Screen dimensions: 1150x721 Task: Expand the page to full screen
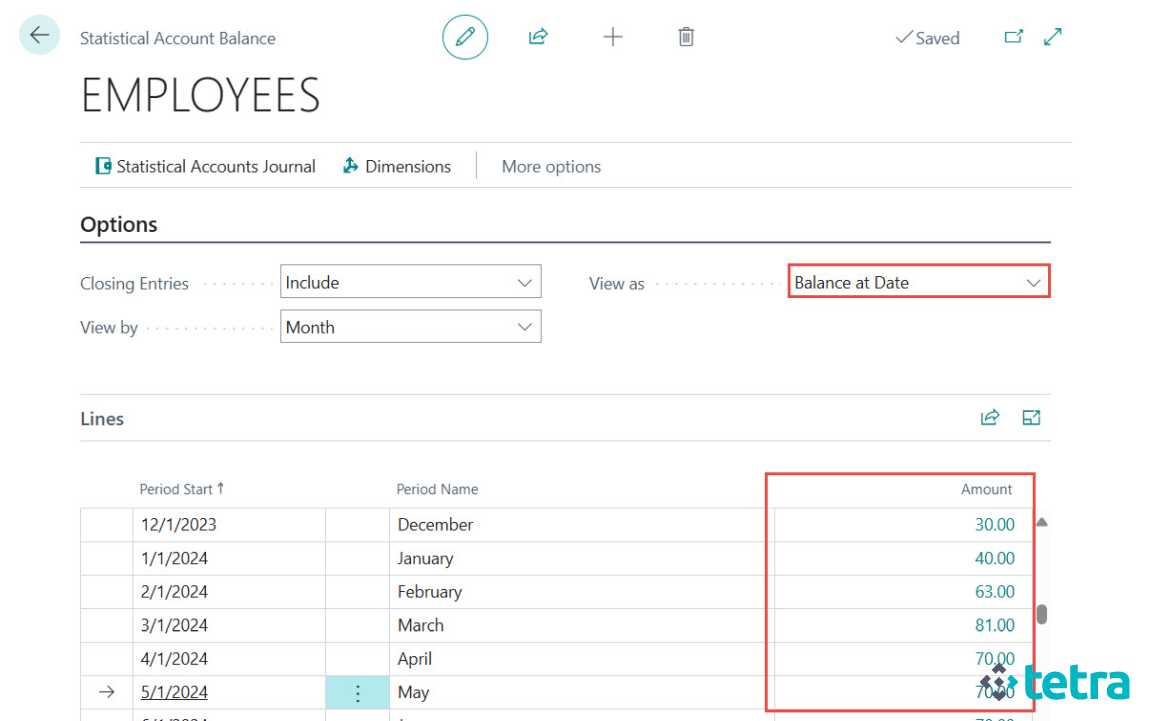[x=1052, y=36]
